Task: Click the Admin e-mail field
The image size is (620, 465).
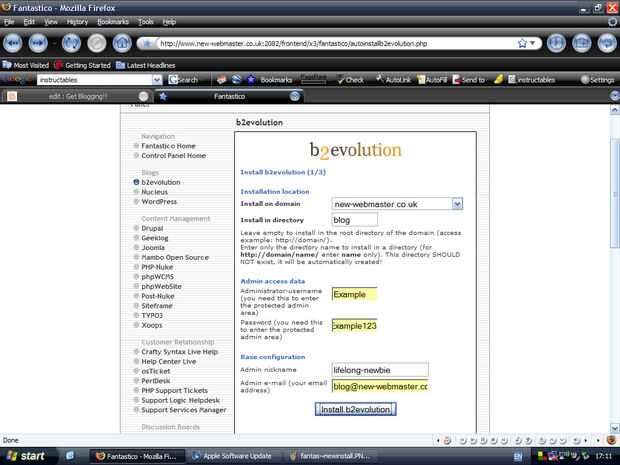Action: [x=380, y=386]
